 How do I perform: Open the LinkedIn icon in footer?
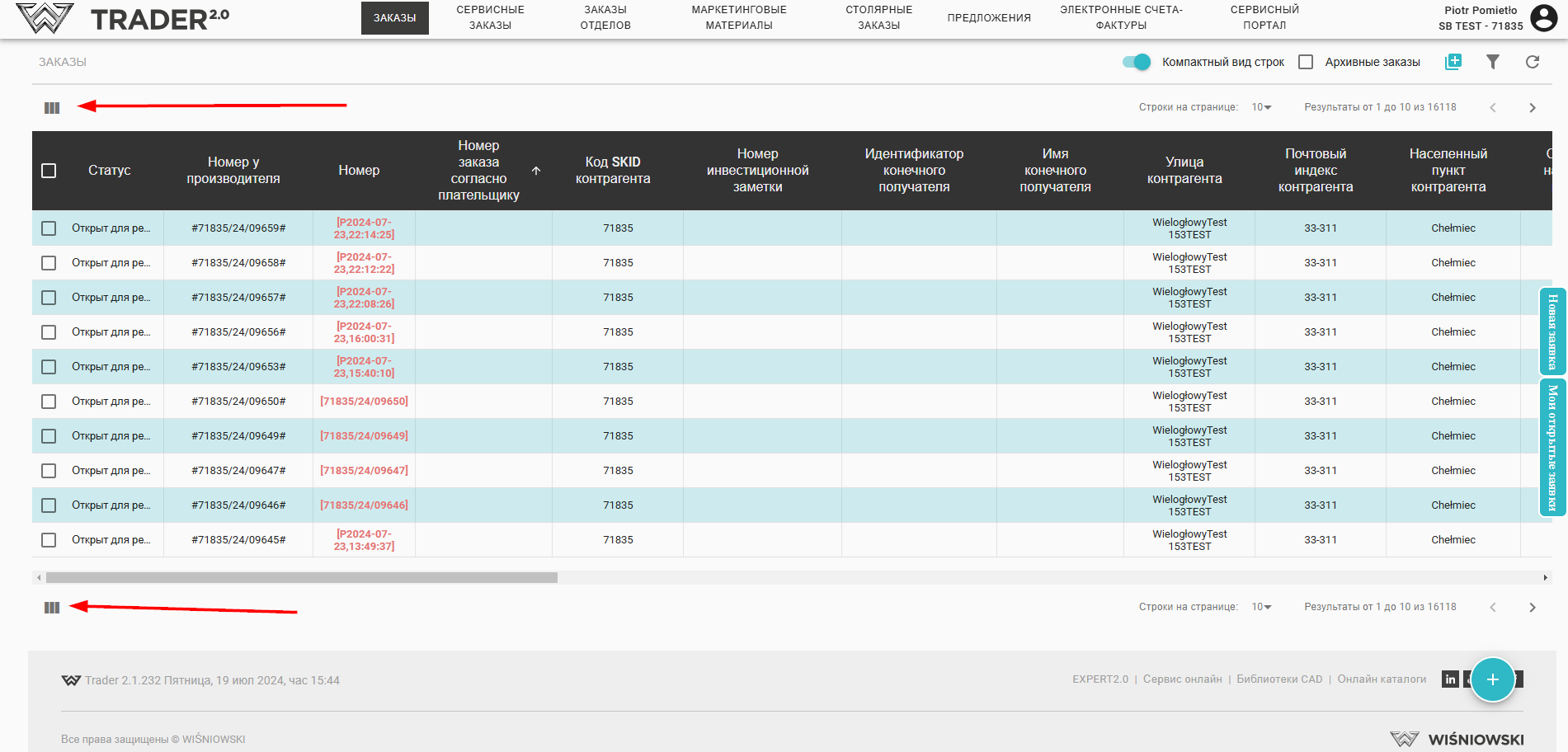1450,679
